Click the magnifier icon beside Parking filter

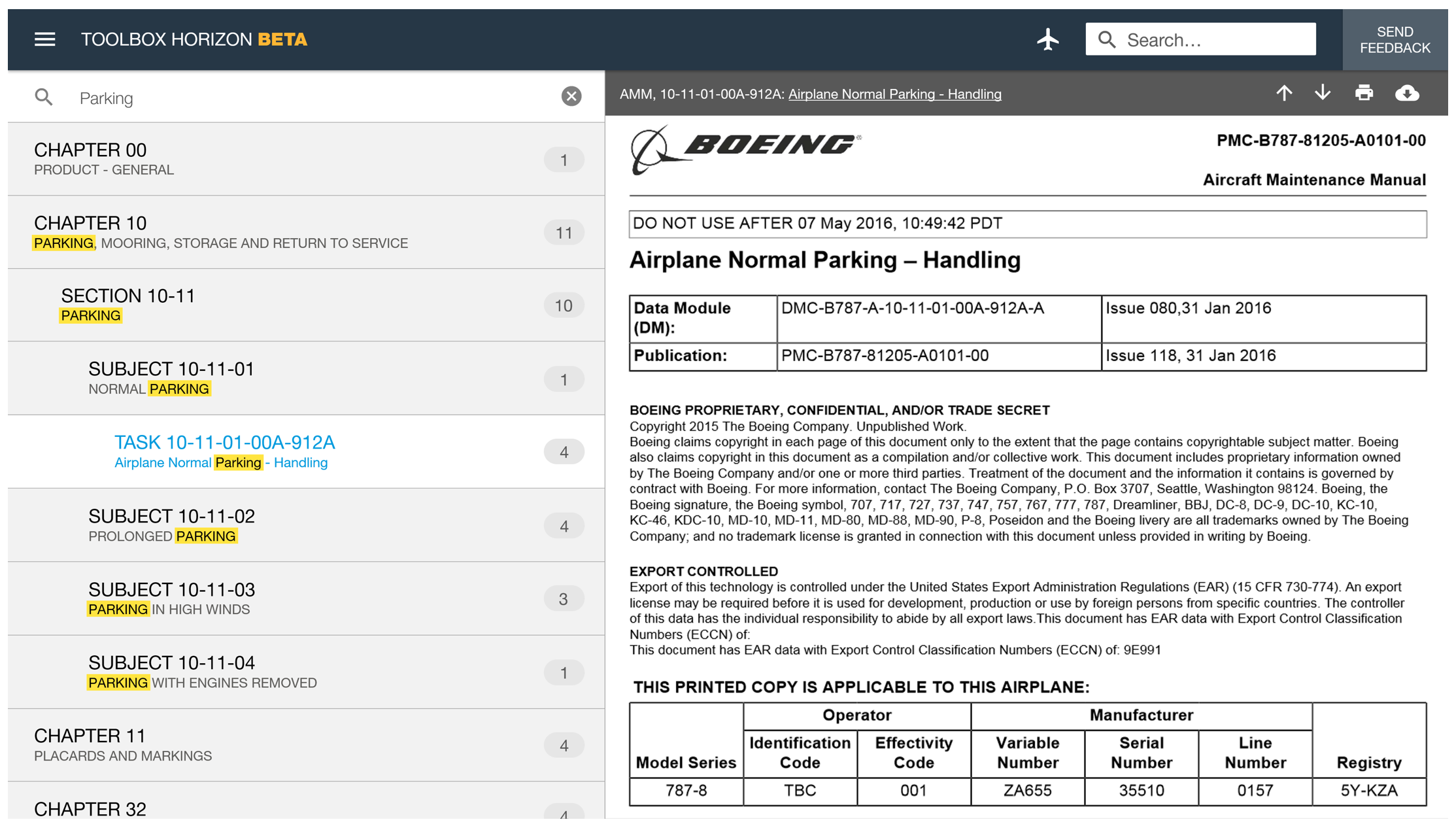point(44,97)
